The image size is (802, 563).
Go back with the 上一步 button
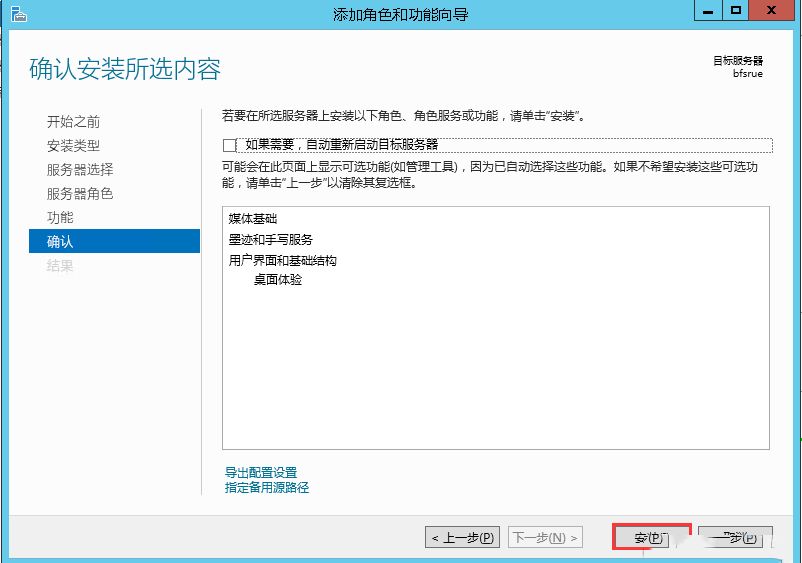tap(462, 538)
